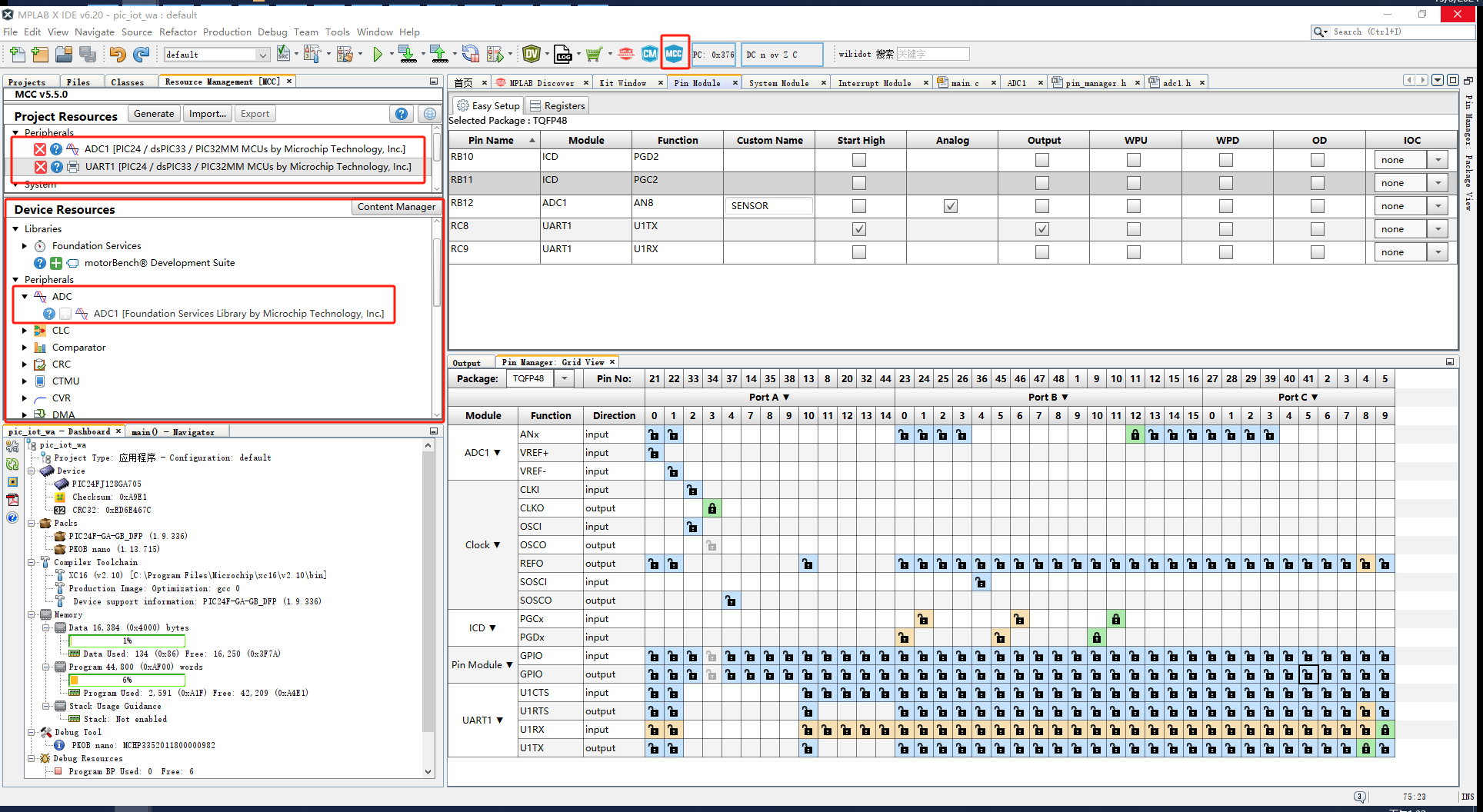Viewport: 1483px width, 812px height.
Task: Click the LOG toolbar icon
Action: [563, 54]
